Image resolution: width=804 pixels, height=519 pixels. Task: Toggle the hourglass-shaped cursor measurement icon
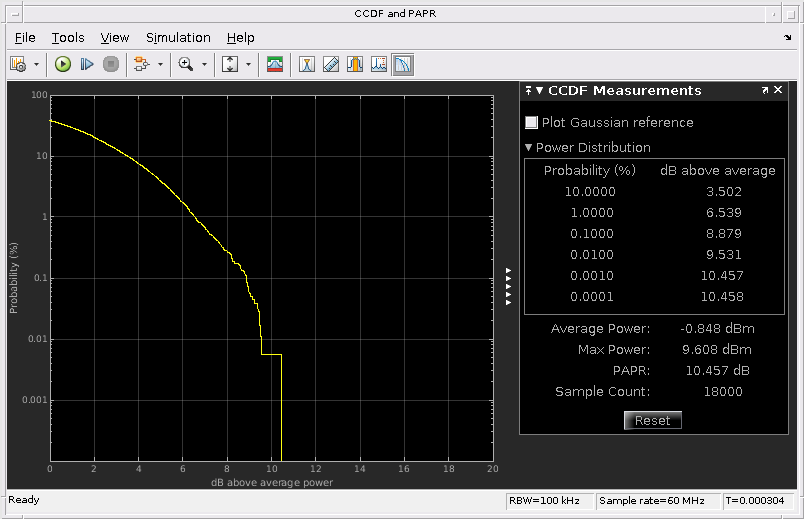coord(307,65)
